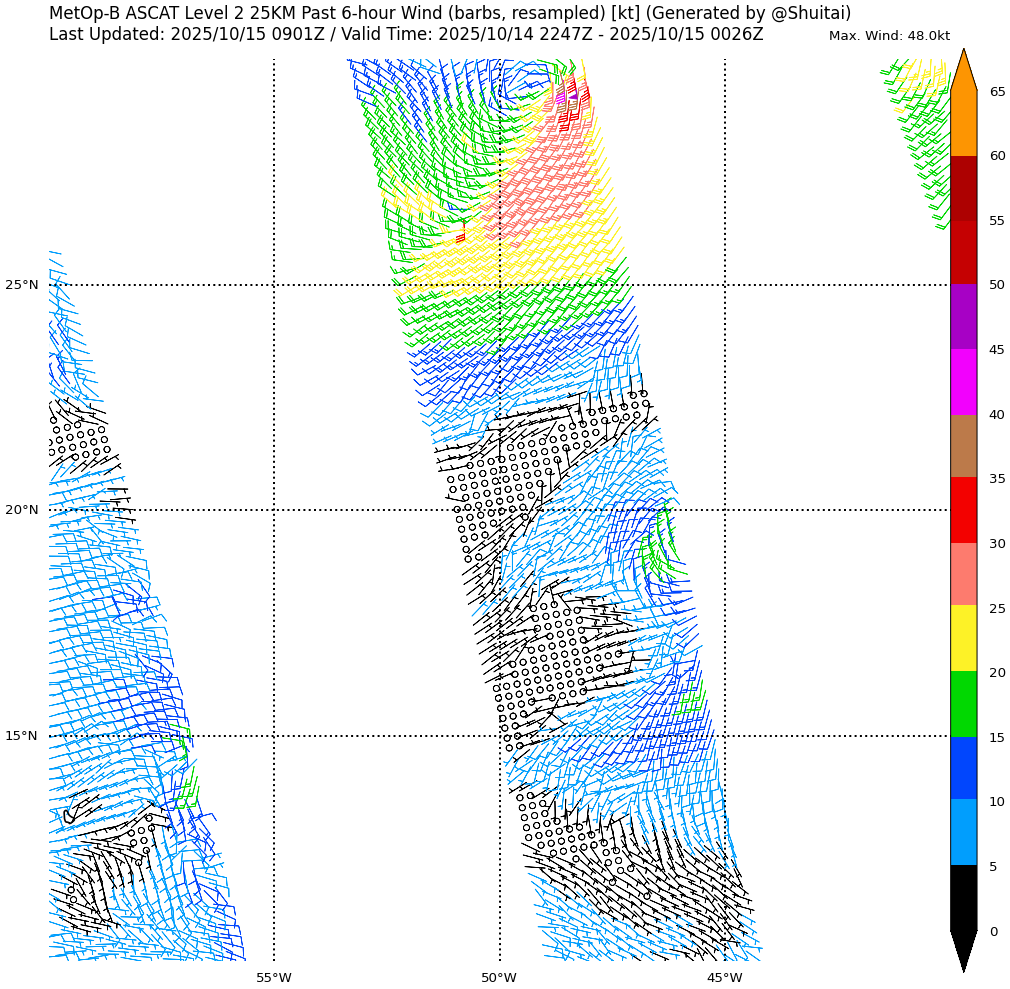Click the orange arrow tip atop the colorbar
The height and width of the screenshot is (989, 1010).
pyautogui.click(x=963, y=72)
